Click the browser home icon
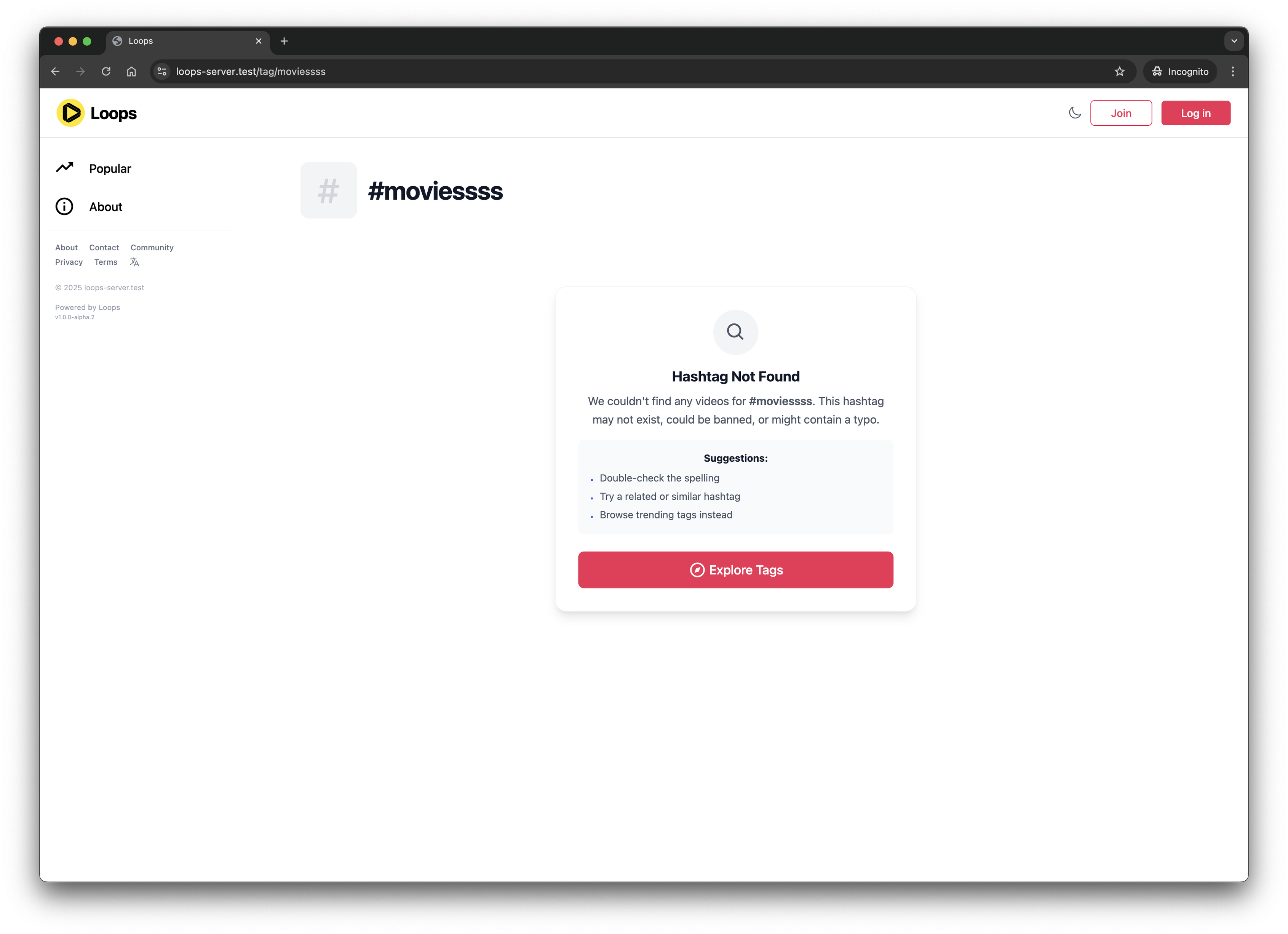Screen dimensions: 1288x934 (x=131, y=72)
